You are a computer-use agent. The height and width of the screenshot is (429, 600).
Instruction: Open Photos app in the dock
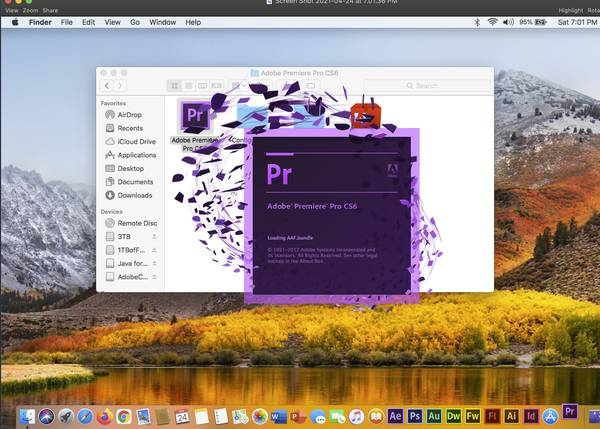click(260, 416)
